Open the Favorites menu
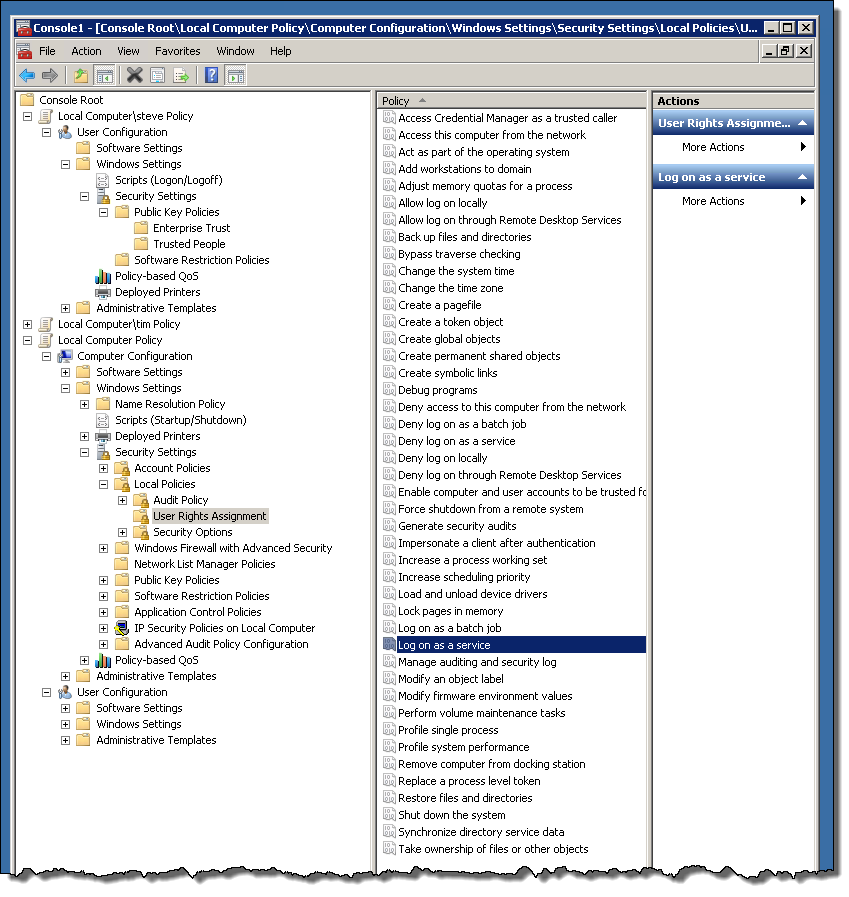The height and width of the screenshot is (897, 849). pyautogui.click(x=178, y=51)
